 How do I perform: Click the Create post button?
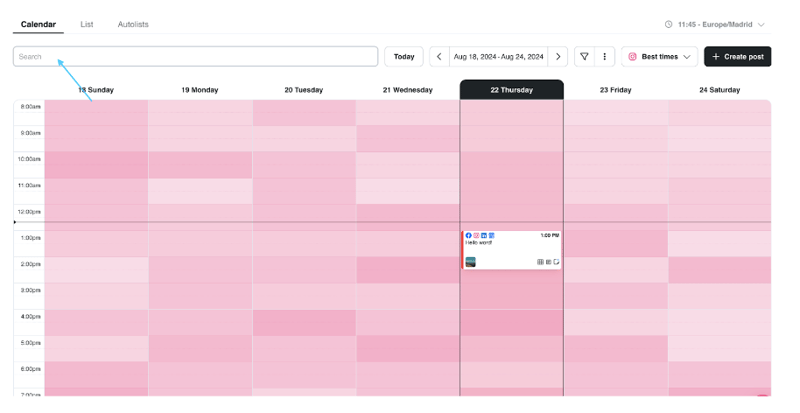pyautogui.click(x=737, y=57)
